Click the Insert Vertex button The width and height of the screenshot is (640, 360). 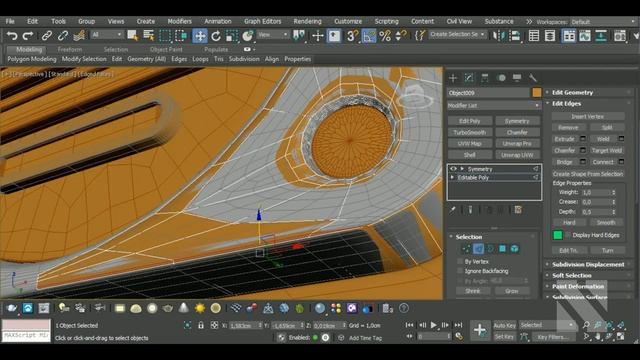(x=587, y=116)
